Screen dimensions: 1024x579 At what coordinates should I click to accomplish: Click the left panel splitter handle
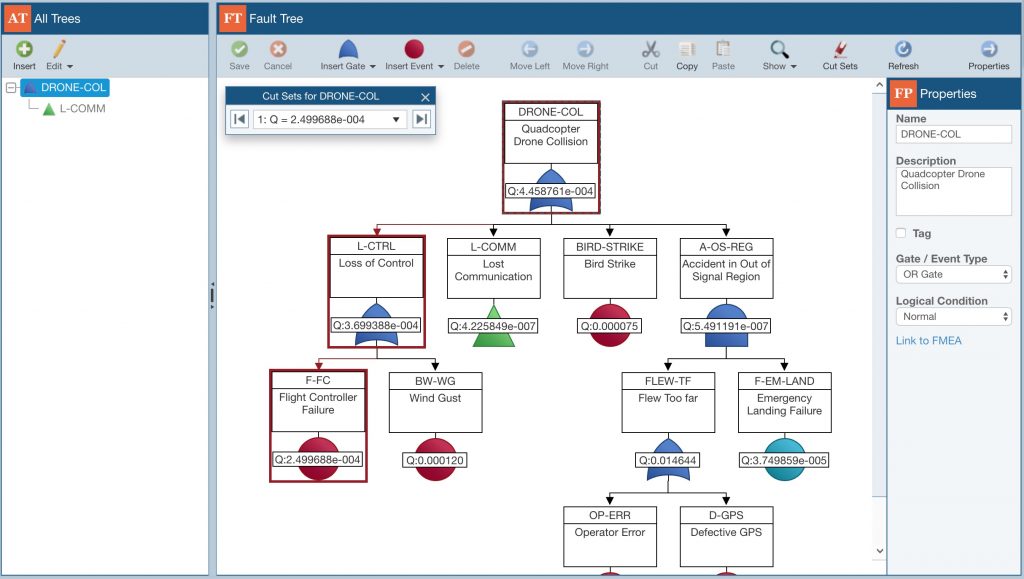click(x=212, y=295)
